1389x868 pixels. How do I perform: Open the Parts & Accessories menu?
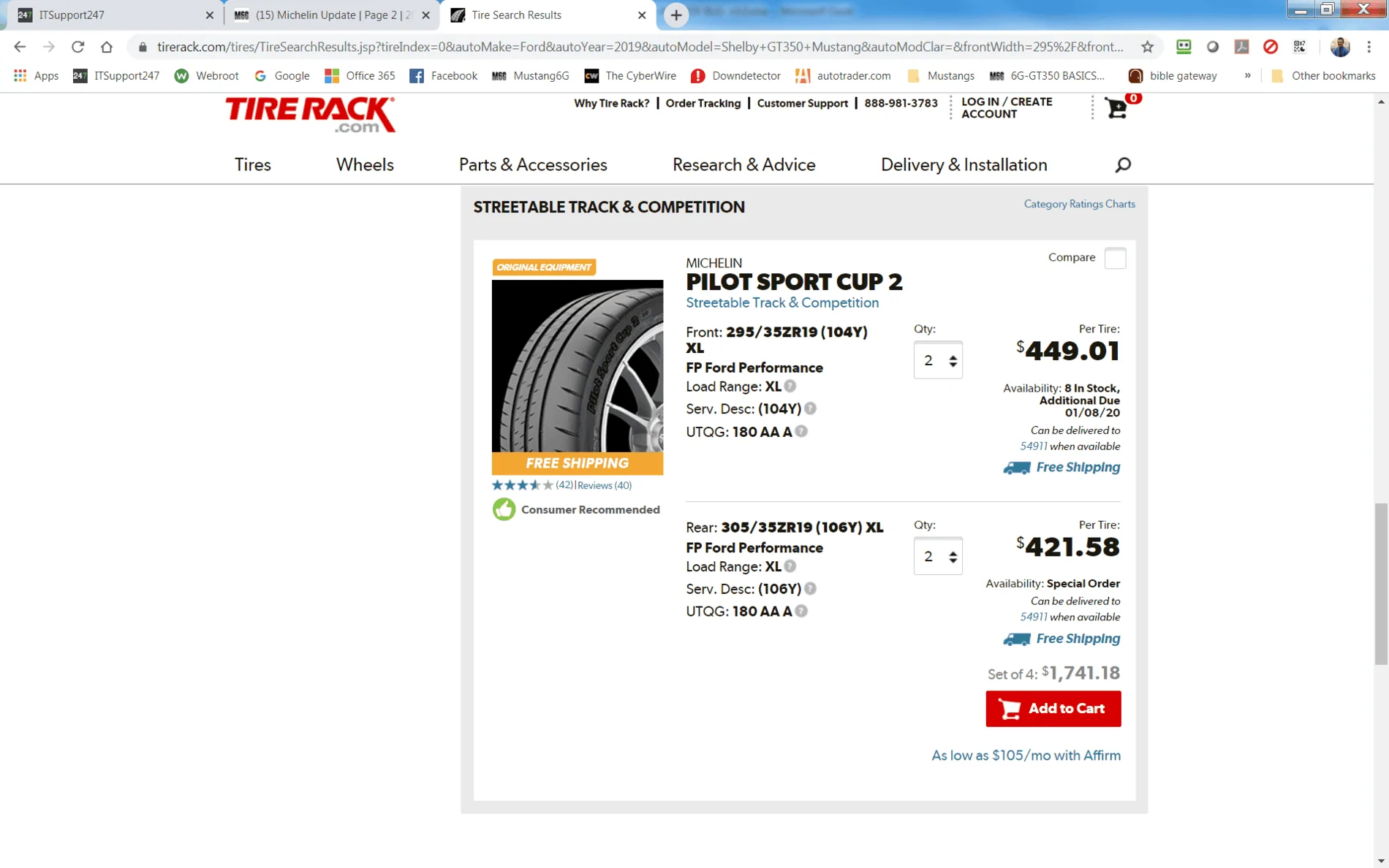[x=533, y=164]
